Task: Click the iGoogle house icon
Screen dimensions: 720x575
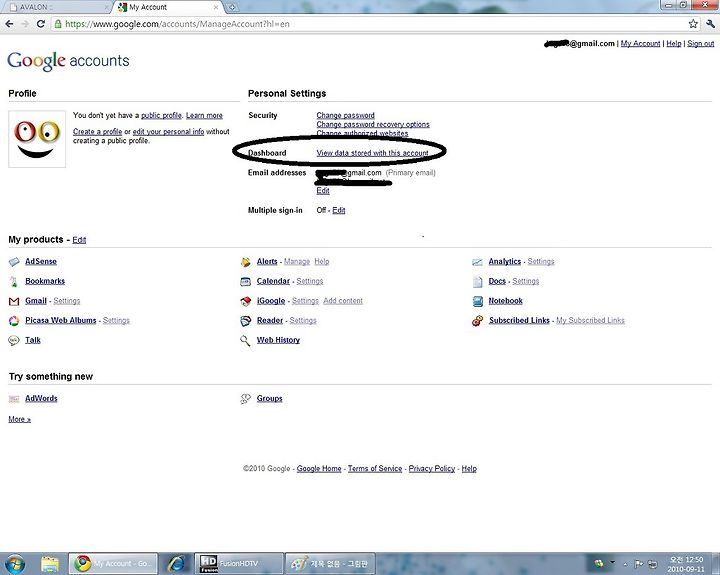Action: pos(246,301)
